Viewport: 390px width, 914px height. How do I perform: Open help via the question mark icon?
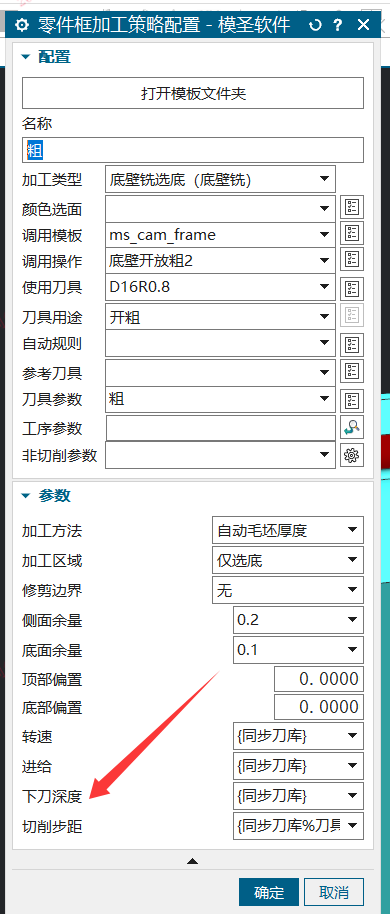(338, 25)
